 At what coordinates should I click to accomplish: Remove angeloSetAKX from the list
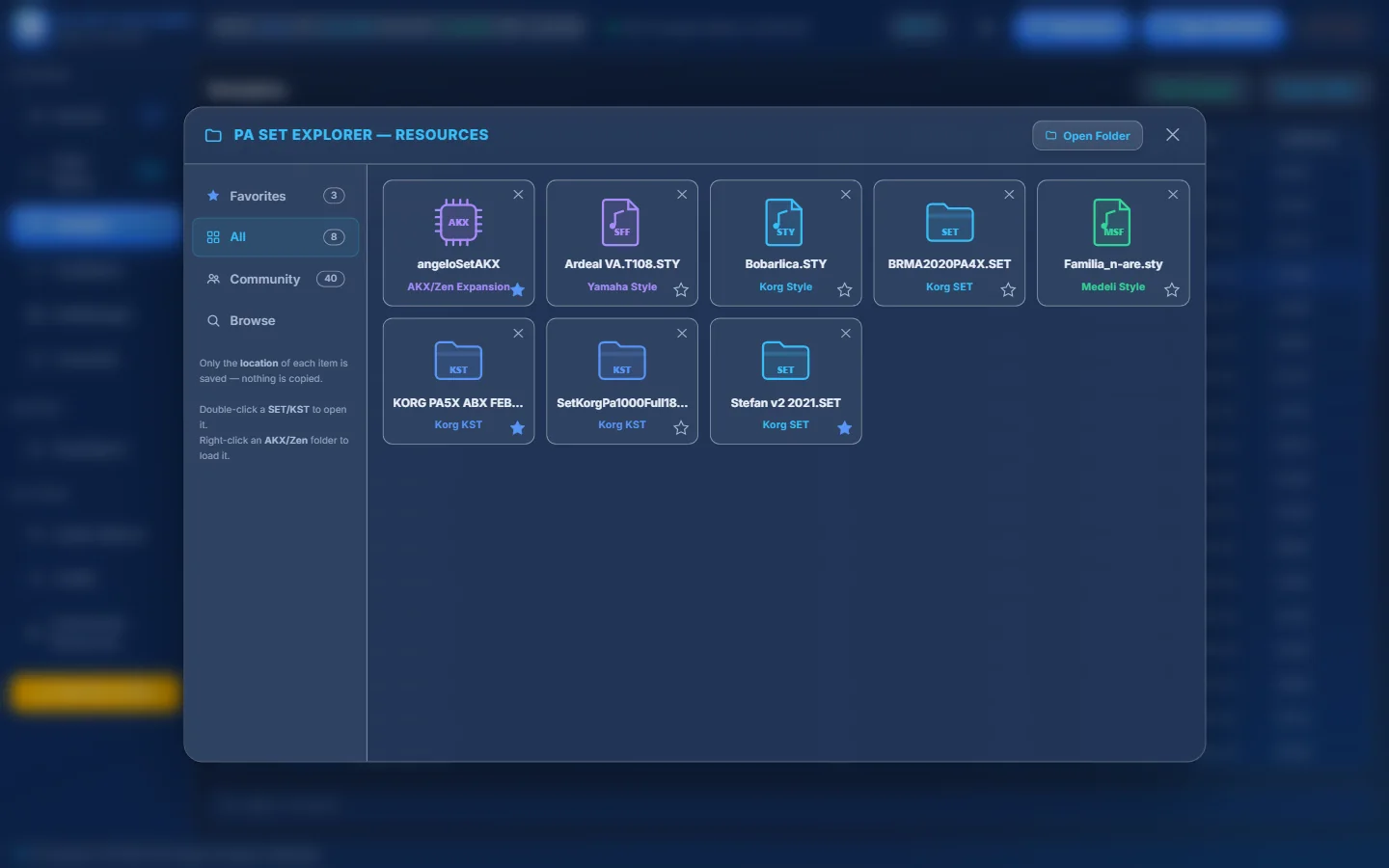(518, 195)
